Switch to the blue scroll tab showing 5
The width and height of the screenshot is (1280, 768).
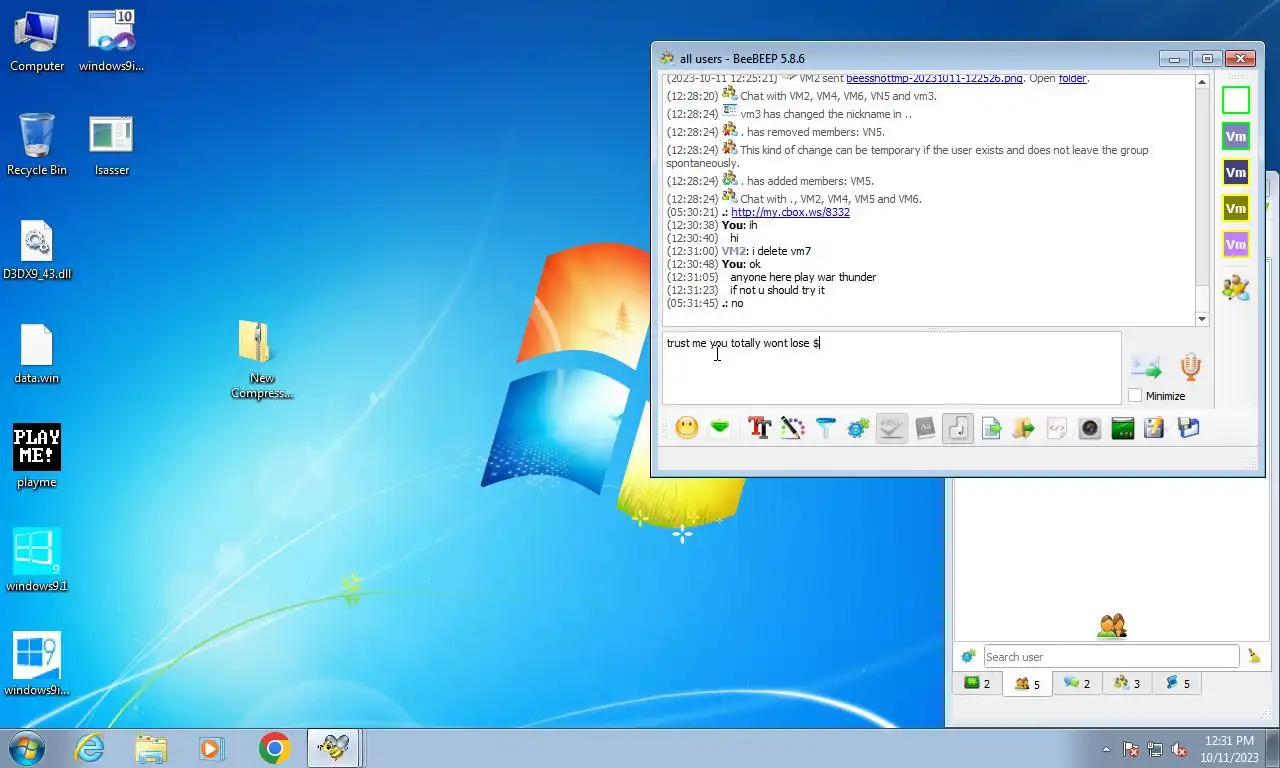(1177, 683)
